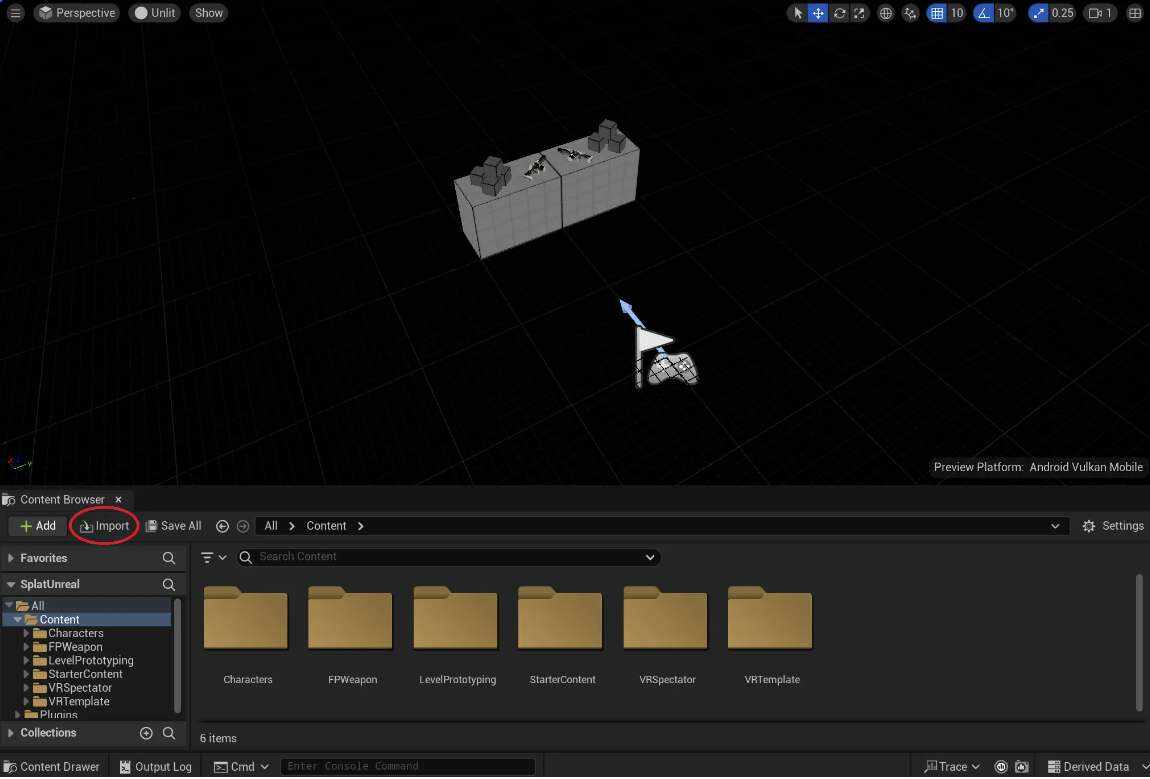Click the Save All button
Image resolution: width=1150 pixels, height=779 pixels.
click(173, 526)
